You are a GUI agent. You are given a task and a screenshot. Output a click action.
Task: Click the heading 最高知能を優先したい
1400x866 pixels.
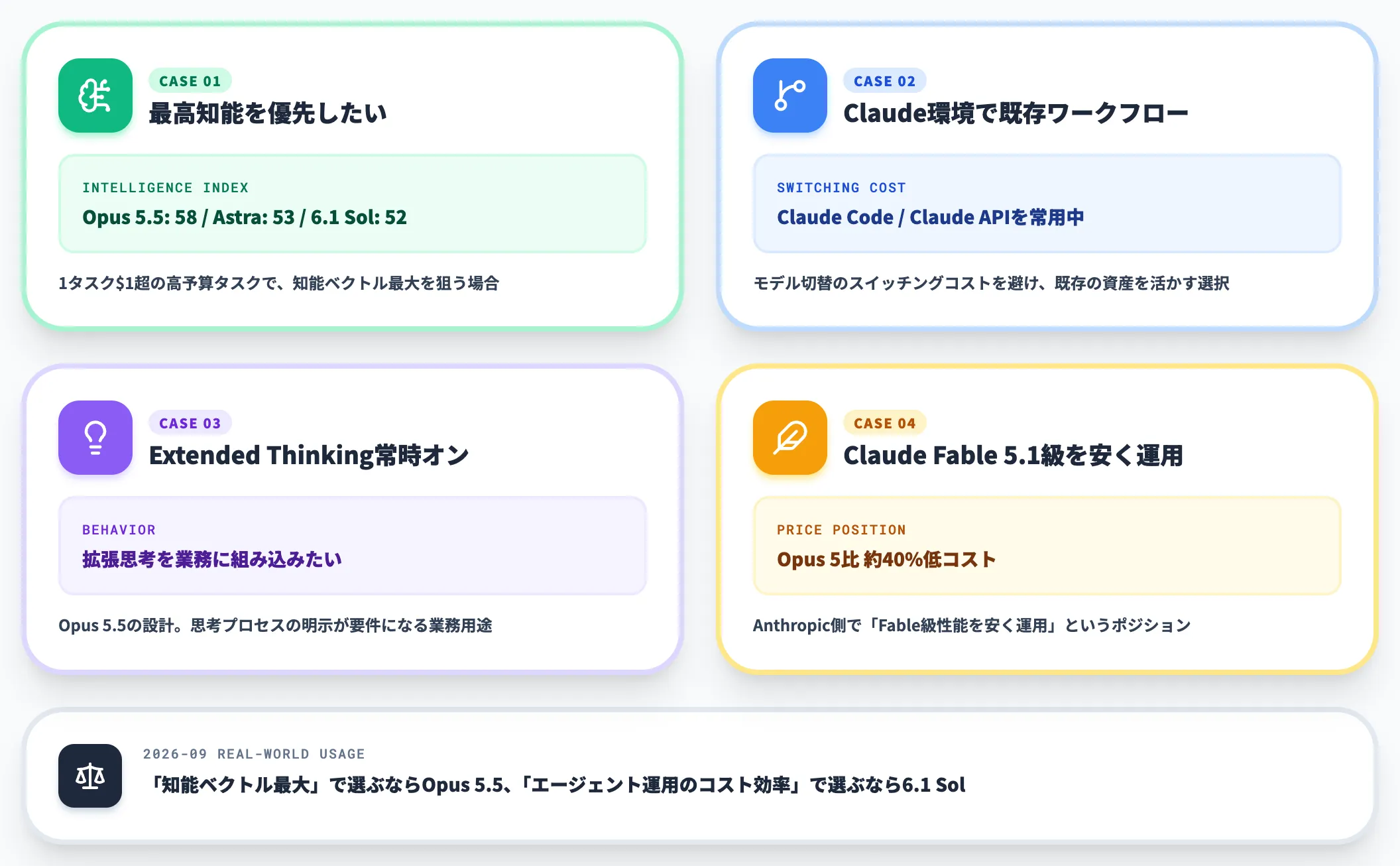268,113
